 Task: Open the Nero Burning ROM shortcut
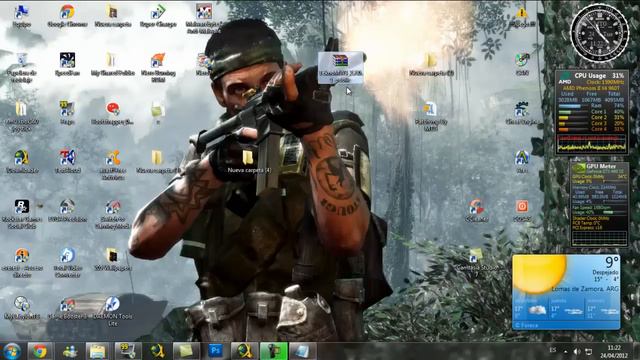(x=158, y=68)
